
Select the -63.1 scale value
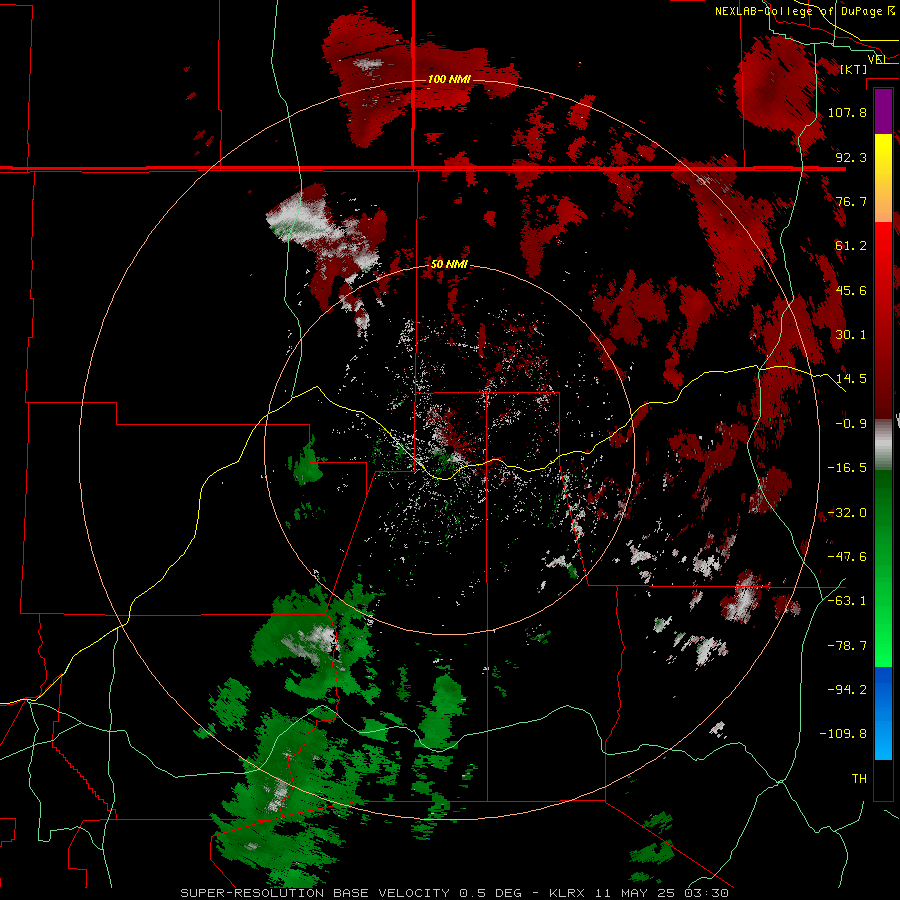point(847,601)
